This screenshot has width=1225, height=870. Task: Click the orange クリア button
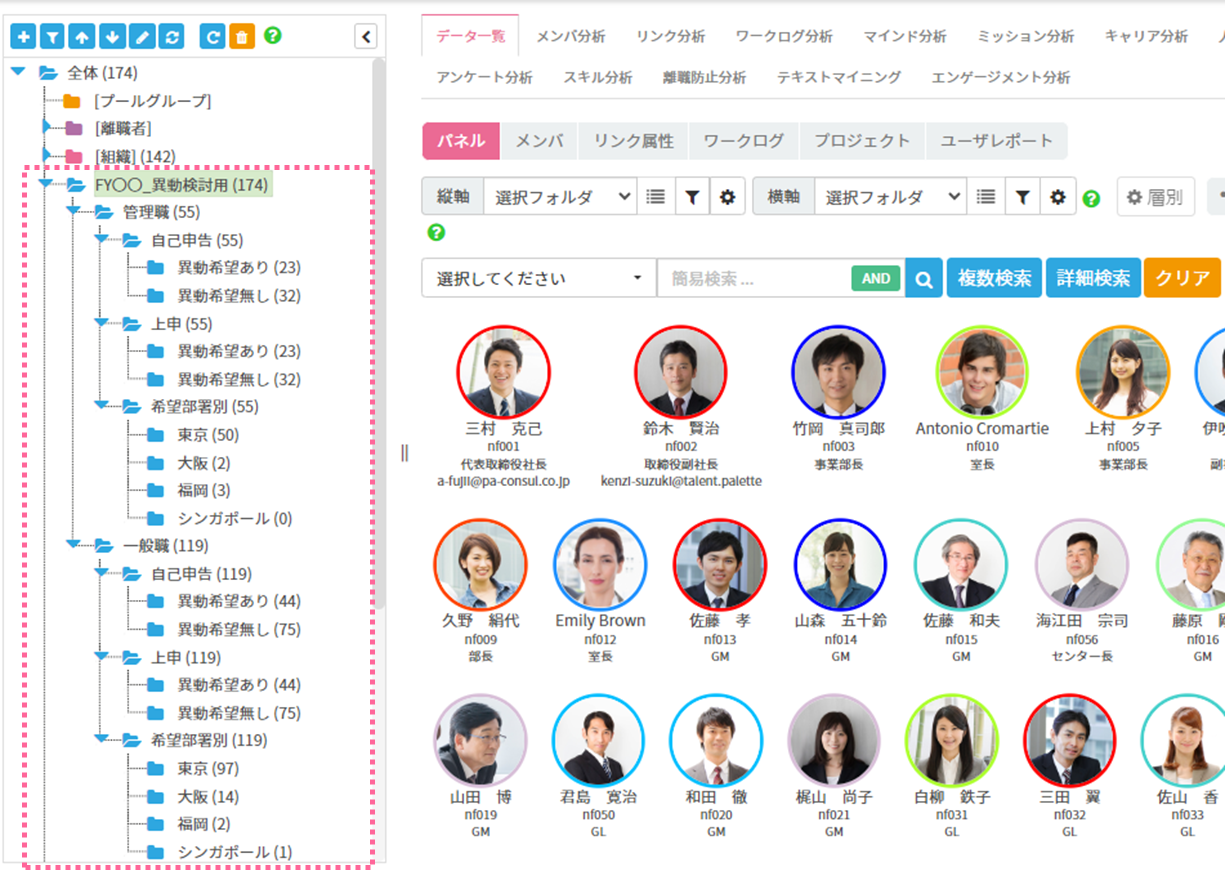[x=1183, y=278]
